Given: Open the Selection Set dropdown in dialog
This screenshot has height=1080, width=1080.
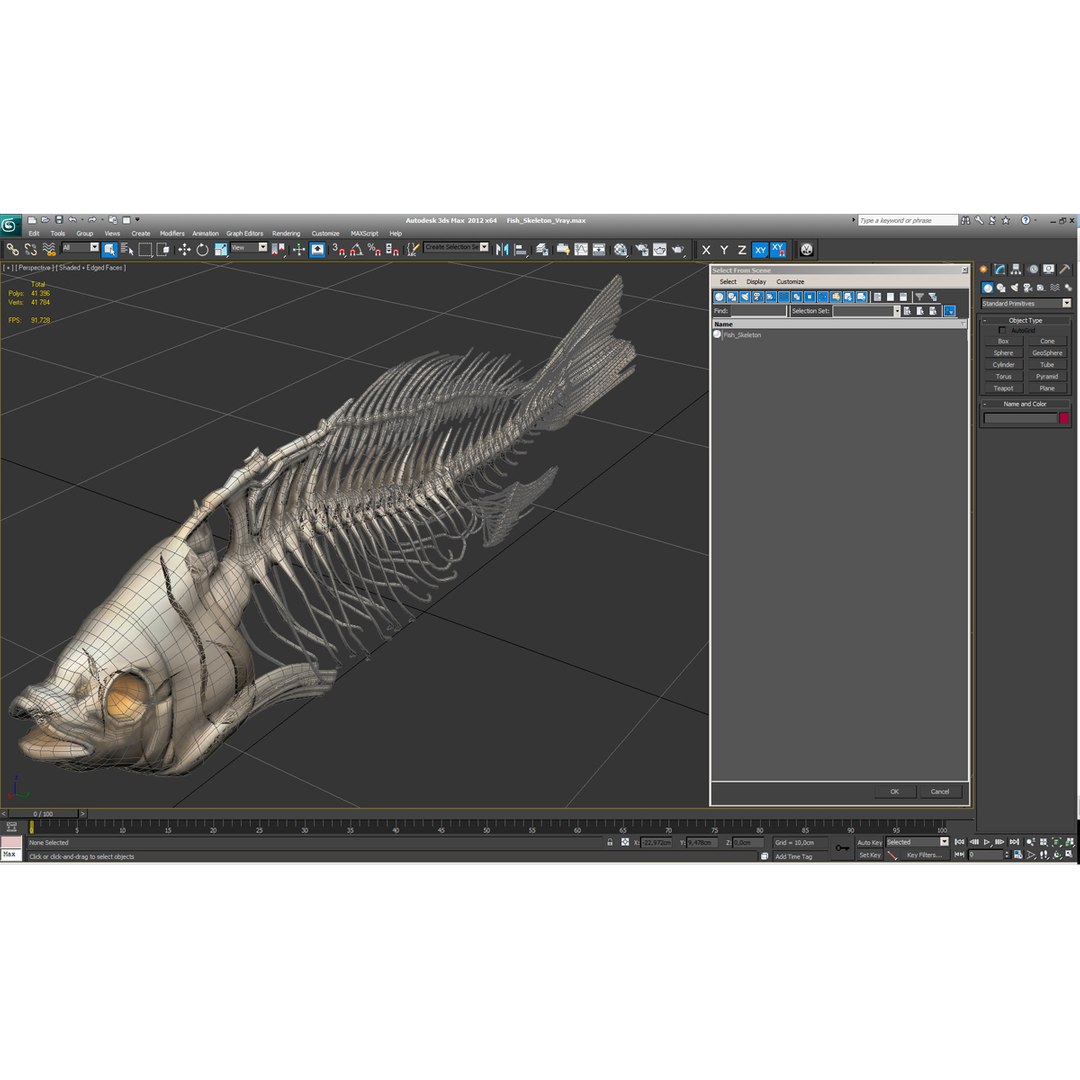Looking at the screenshot, I should coord(897,311).
